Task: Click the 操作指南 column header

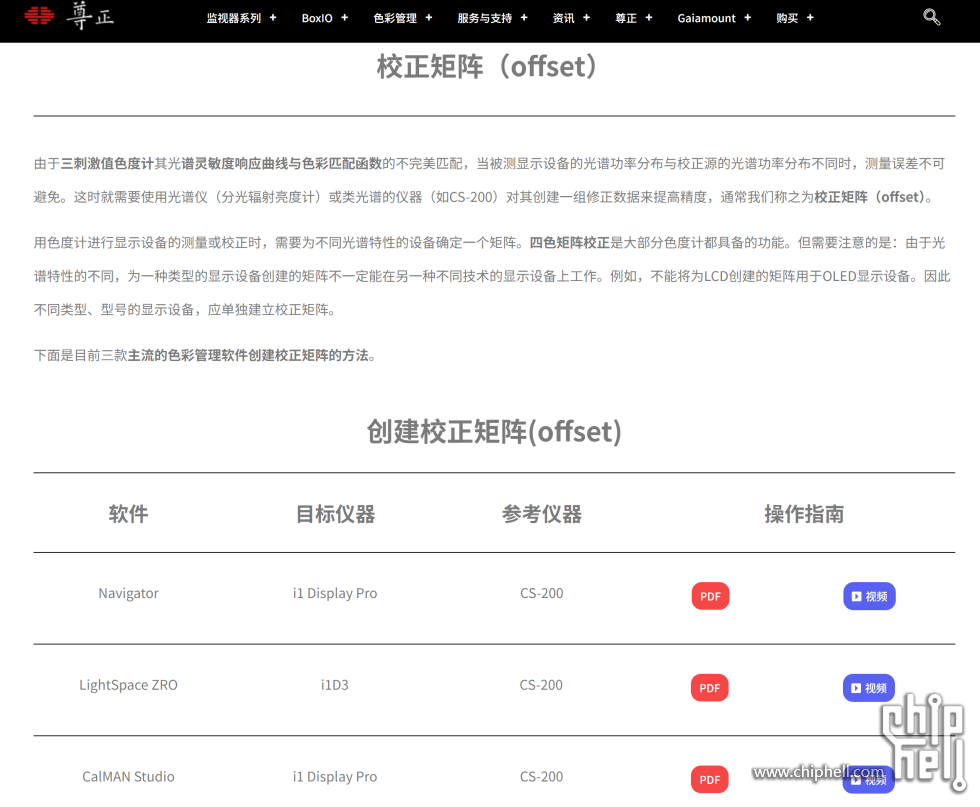Action: [804, 514]
